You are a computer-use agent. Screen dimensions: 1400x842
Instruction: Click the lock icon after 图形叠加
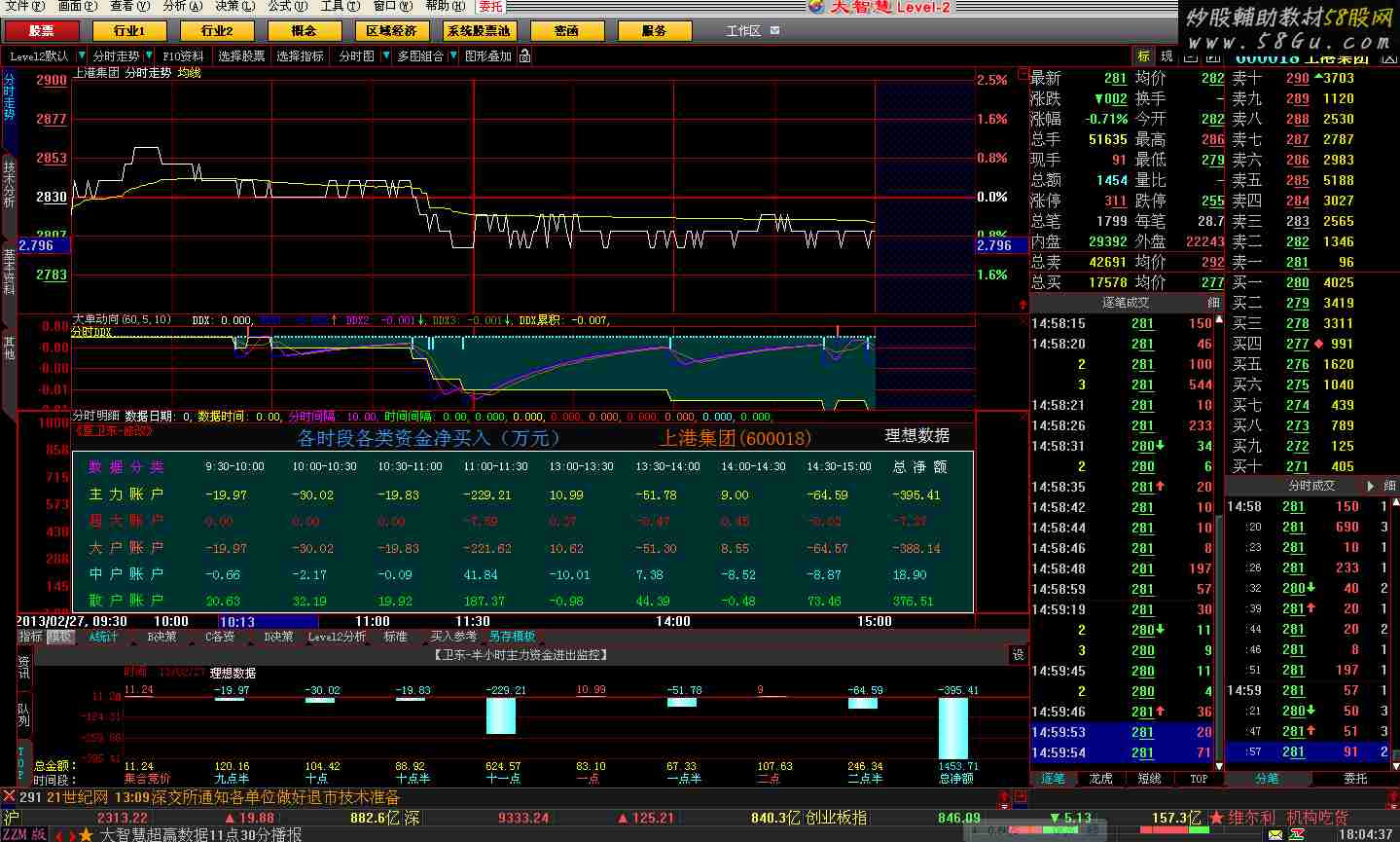click(x=525, y=56)
